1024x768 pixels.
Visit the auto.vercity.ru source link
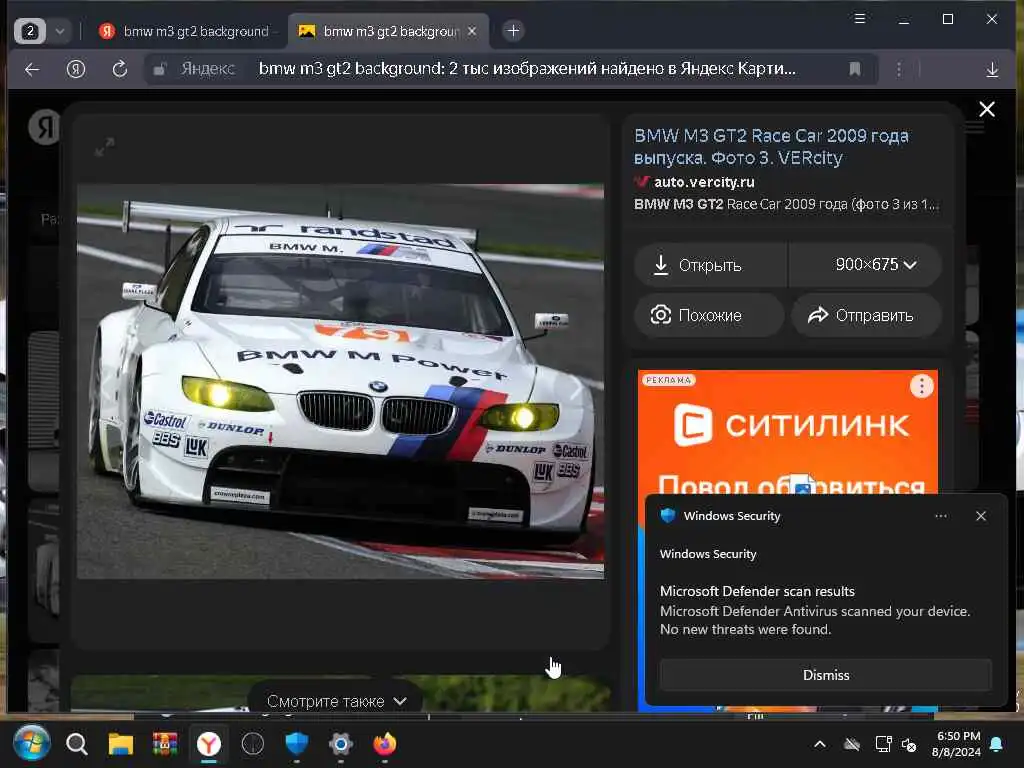click(704, 182)
